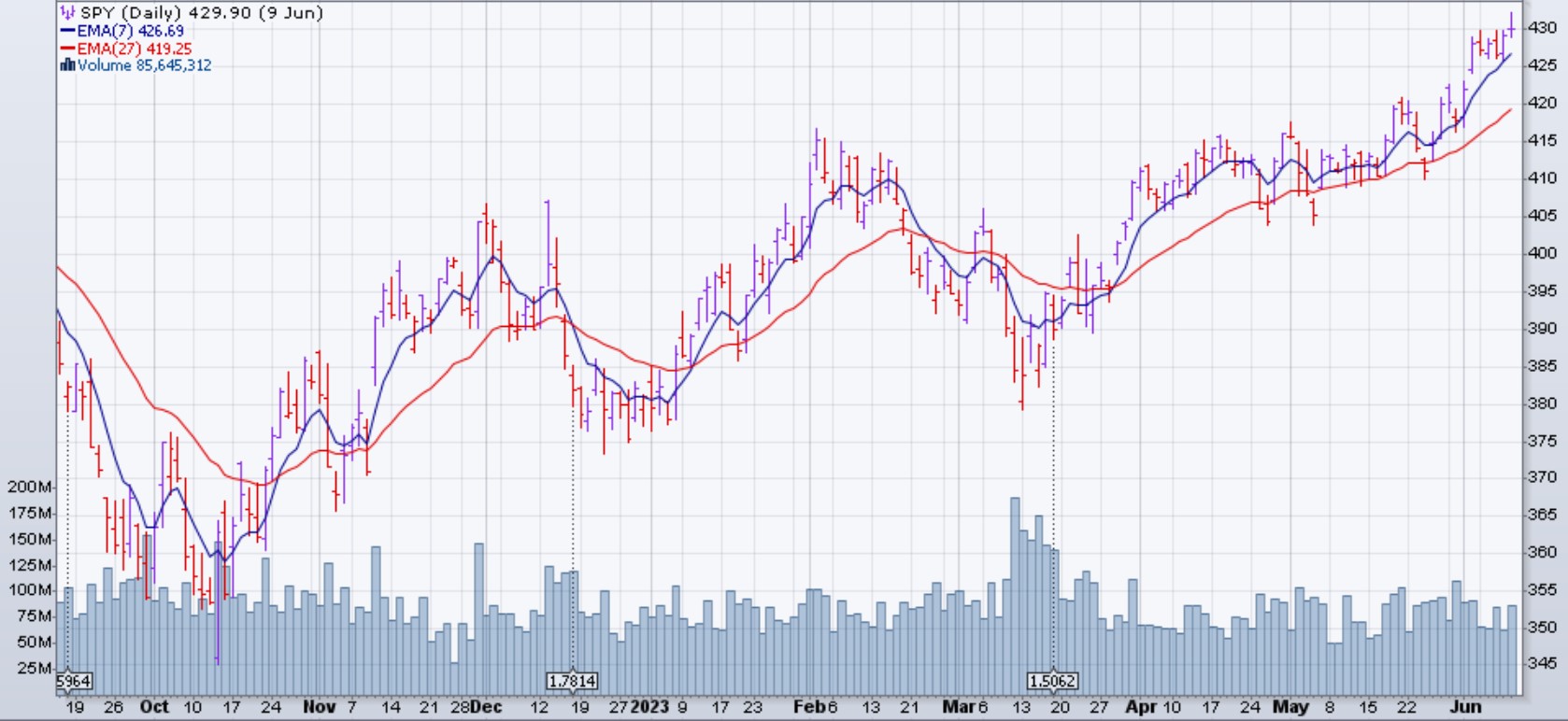Screen dimensions: 1568x721
Task: Click the 1.5062 marker label
Action: pos(1052,681)
